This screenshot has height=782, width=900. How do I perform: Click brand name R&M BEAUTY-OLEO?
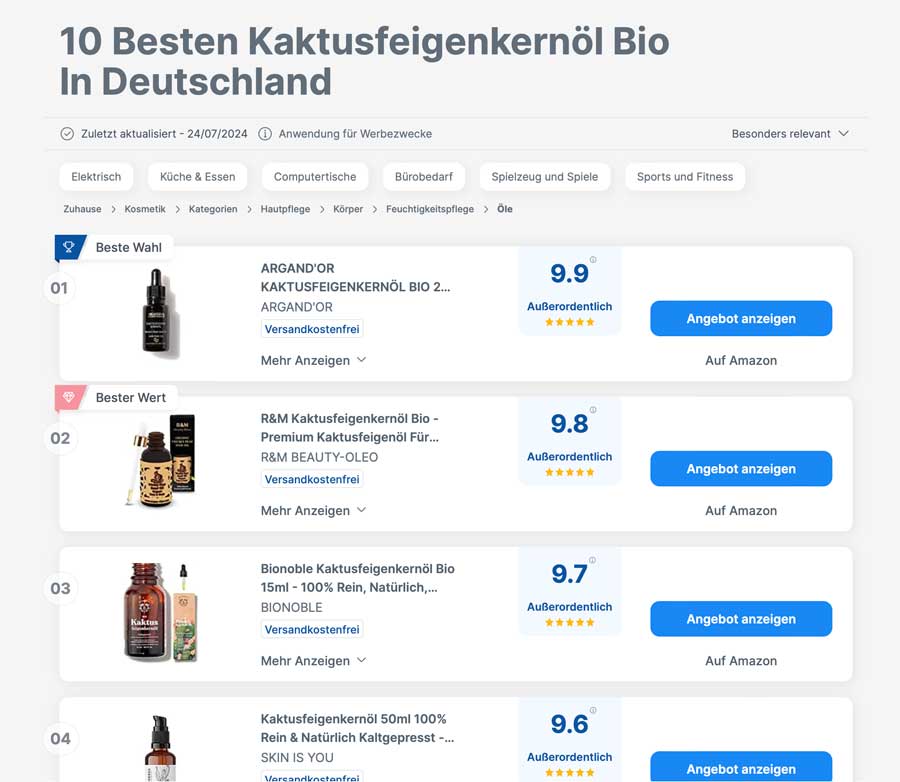pyautogui.click(x=319, y=458)
